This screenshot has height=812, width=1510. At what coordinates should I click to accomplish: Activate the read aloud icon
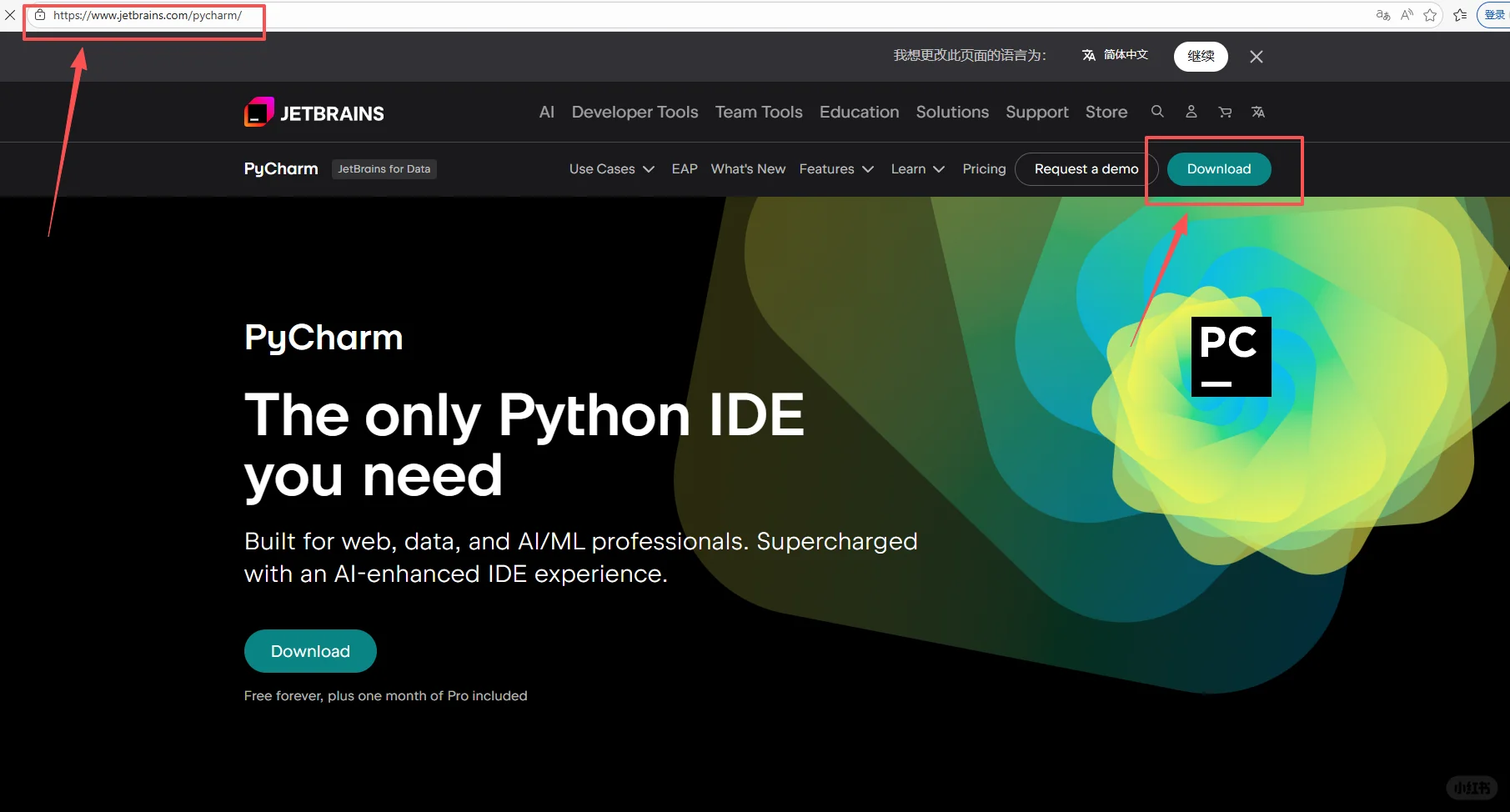1407,15
